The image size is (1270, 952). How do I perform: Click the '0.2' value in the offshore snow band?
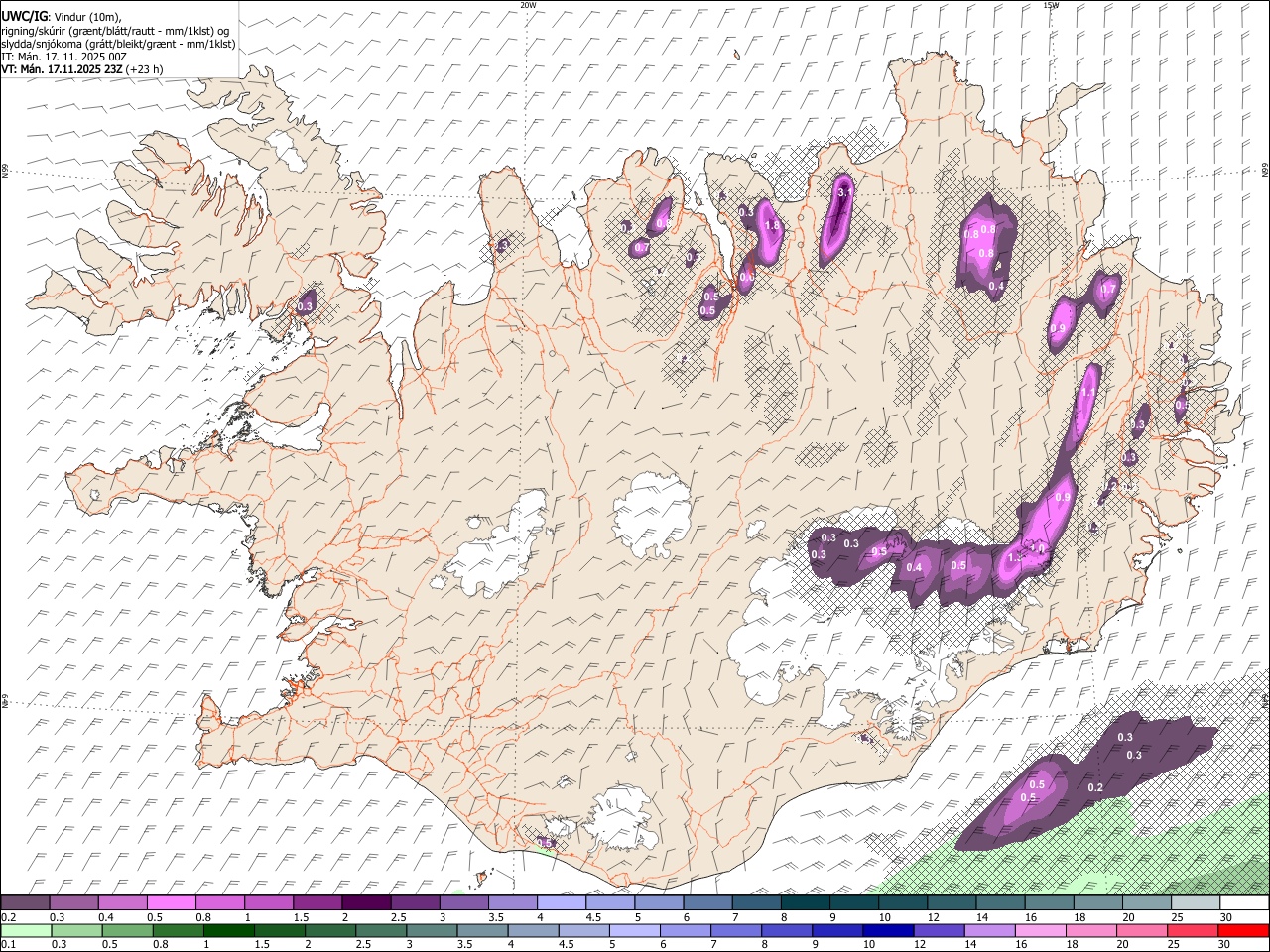(x=1095, y=787)
